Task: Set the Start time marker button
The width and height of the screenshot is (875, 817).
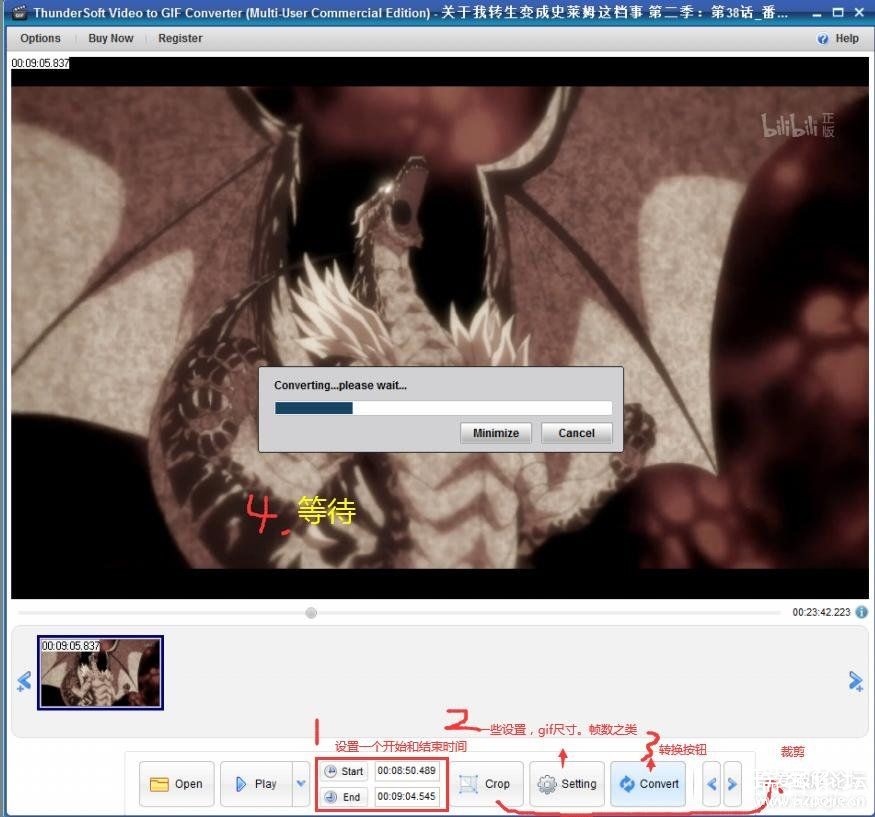Action: [x=344, y=771]
